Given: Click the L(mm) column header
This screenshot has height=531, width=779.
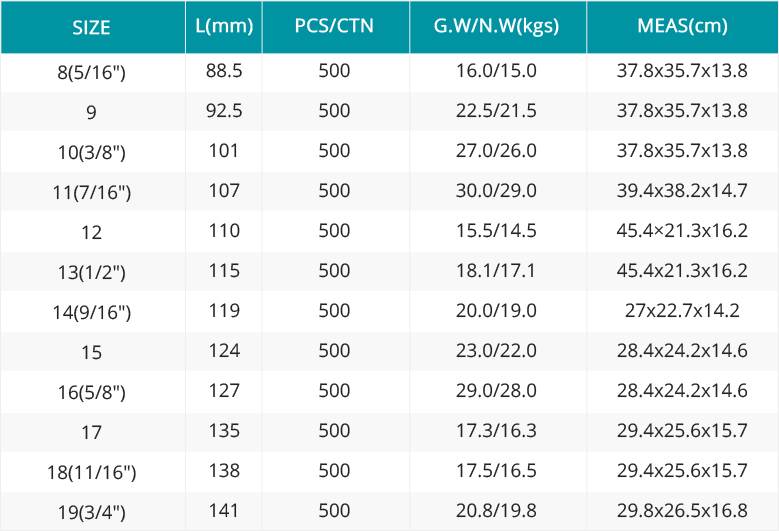Looking at the screenshot, I should tap(224, 26).
